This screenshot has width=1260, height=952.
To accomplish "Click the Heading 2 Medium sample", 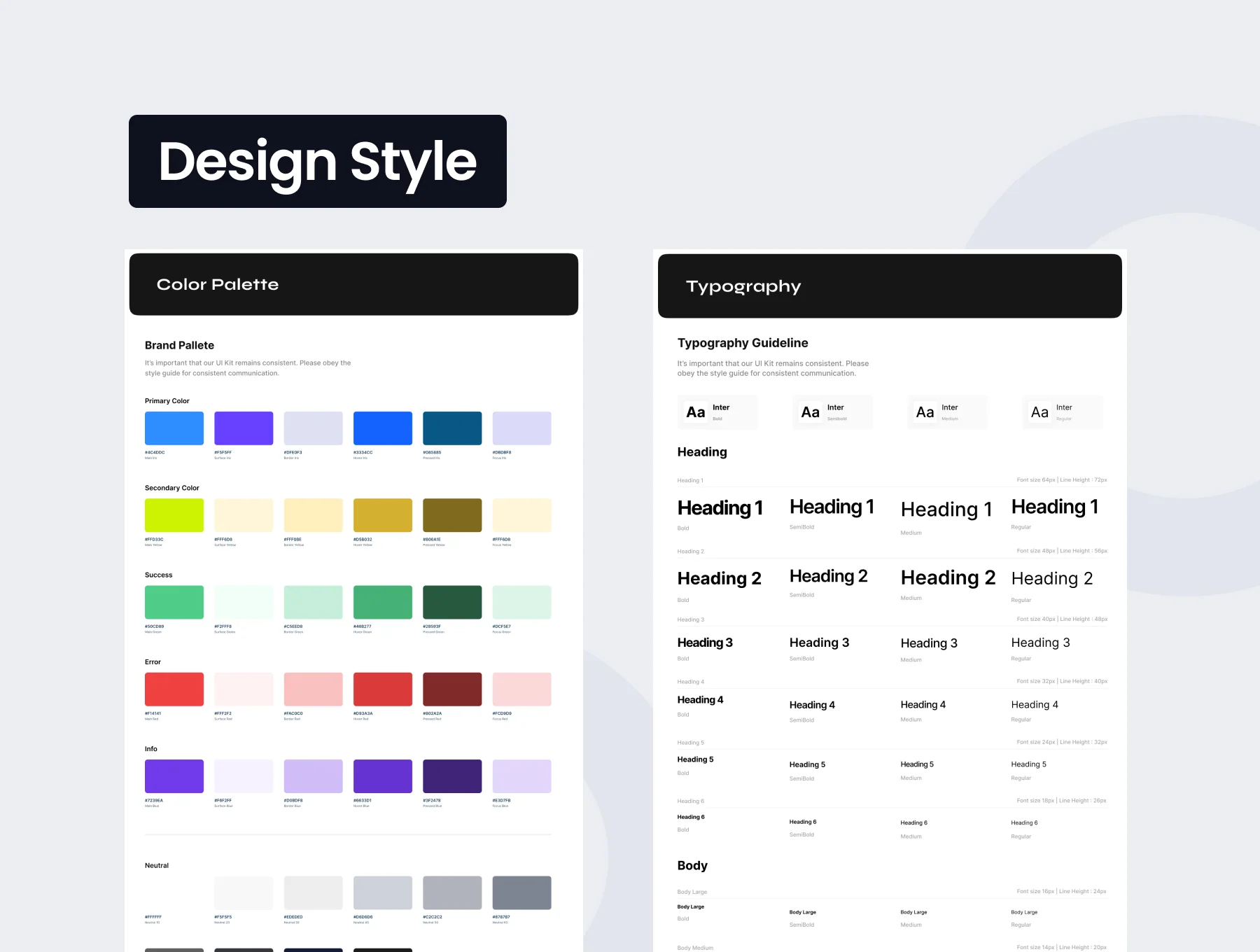I will coord(948,577).
